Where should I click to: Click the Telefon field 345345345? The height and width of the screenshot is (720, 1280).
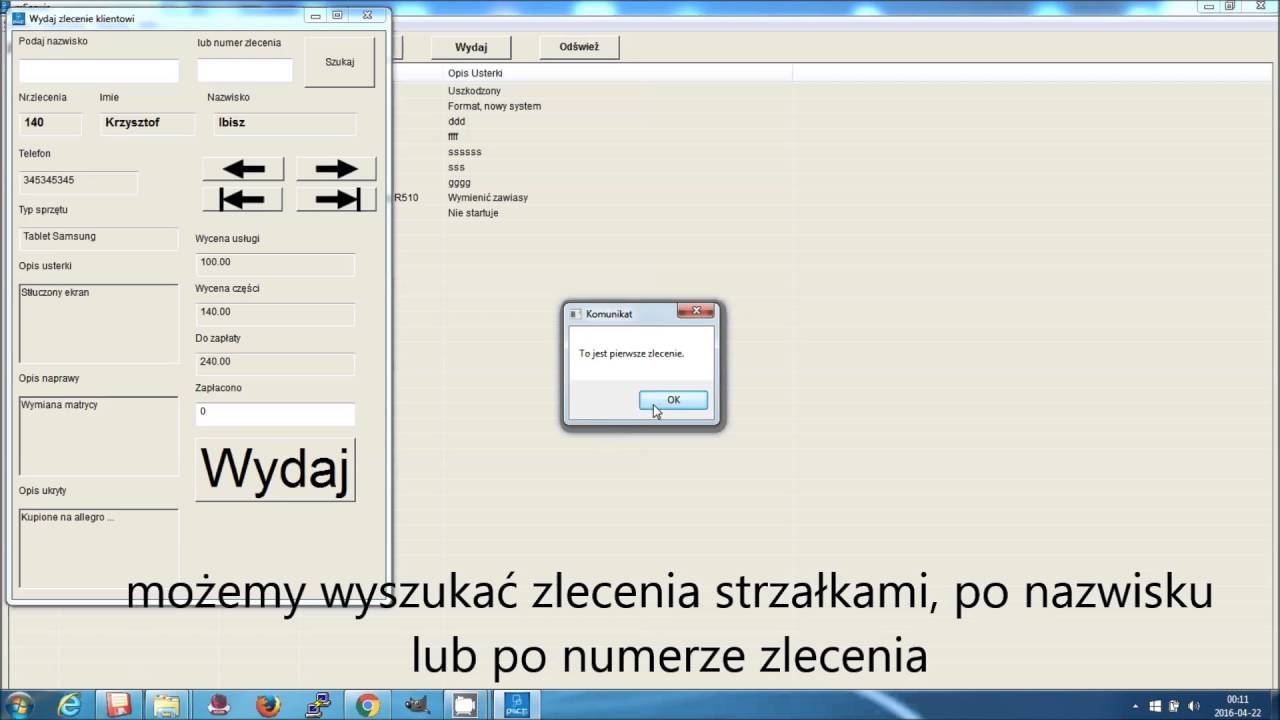(78, 181)
